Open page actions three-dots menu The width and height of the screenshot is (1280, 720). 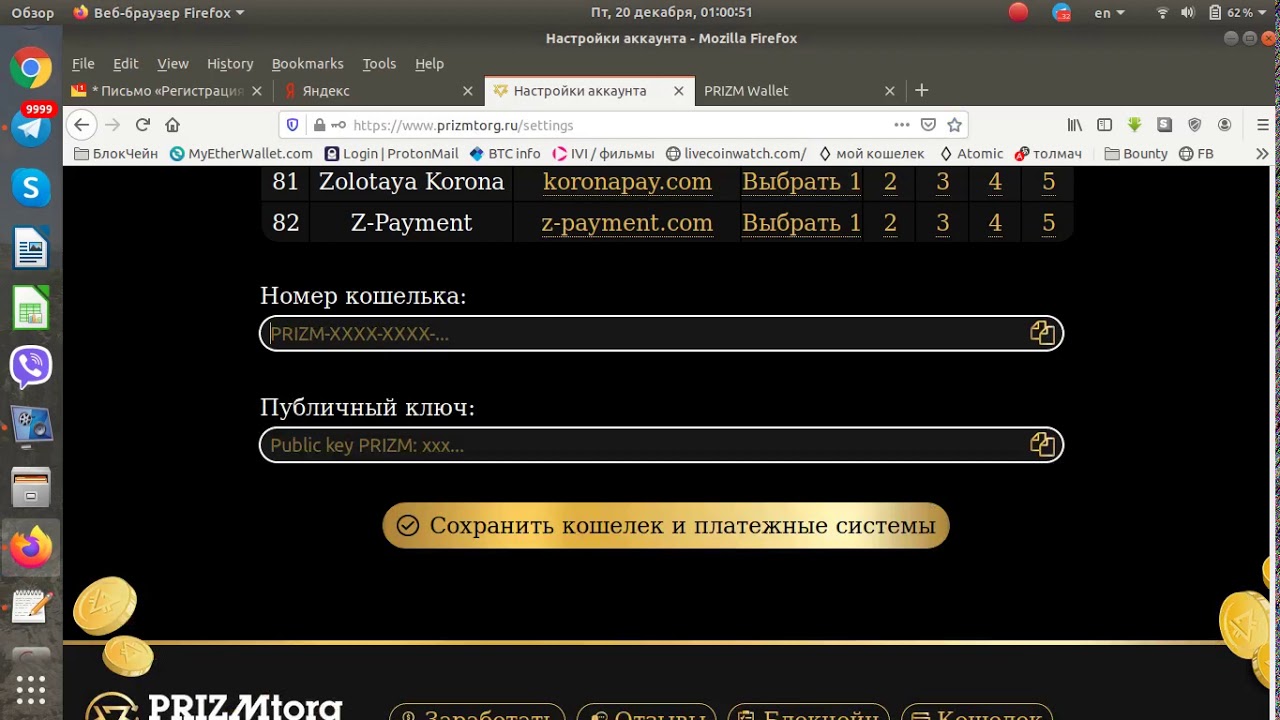[901, 125]
